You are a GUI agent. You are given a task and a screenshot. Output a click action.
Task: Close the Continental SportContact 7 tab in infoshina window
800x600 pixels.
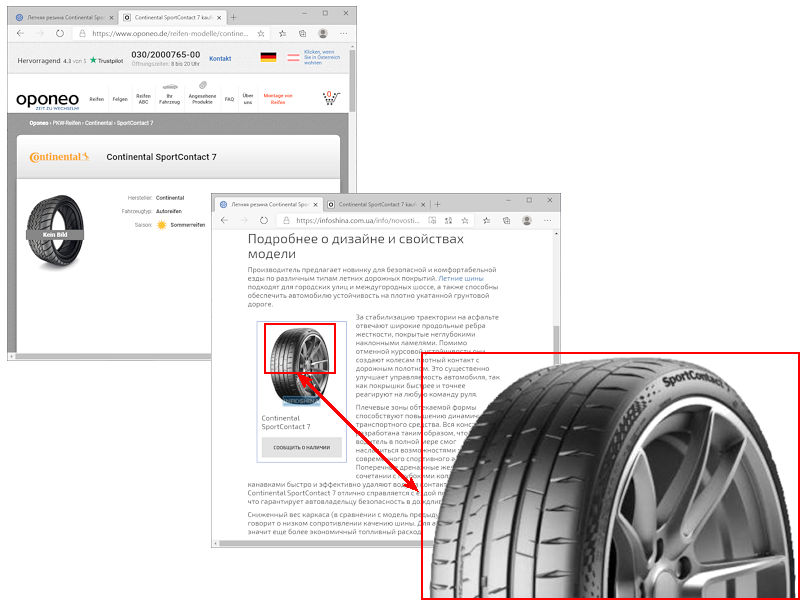[423, 205]
